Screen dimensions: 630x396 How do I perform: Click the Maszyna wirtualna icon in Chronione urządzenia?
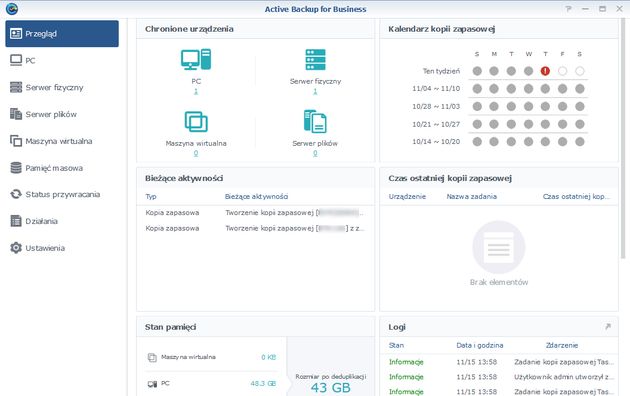[x=196, y=121]
